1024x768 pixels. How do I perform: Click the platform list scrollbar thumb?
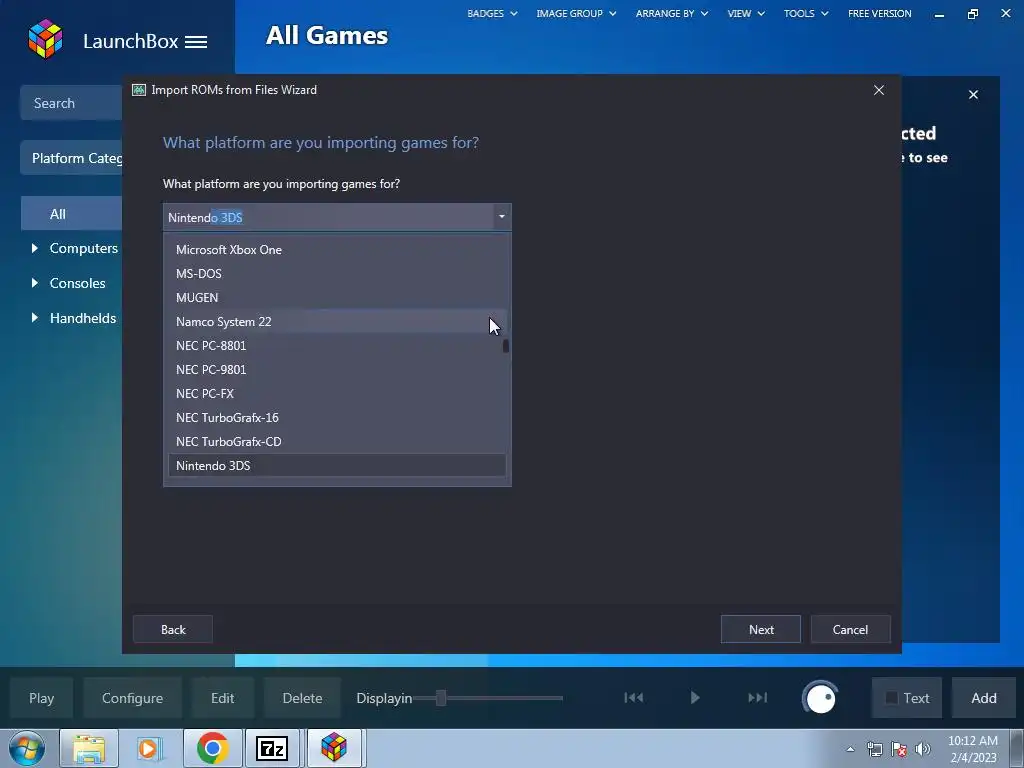(505, 346)
